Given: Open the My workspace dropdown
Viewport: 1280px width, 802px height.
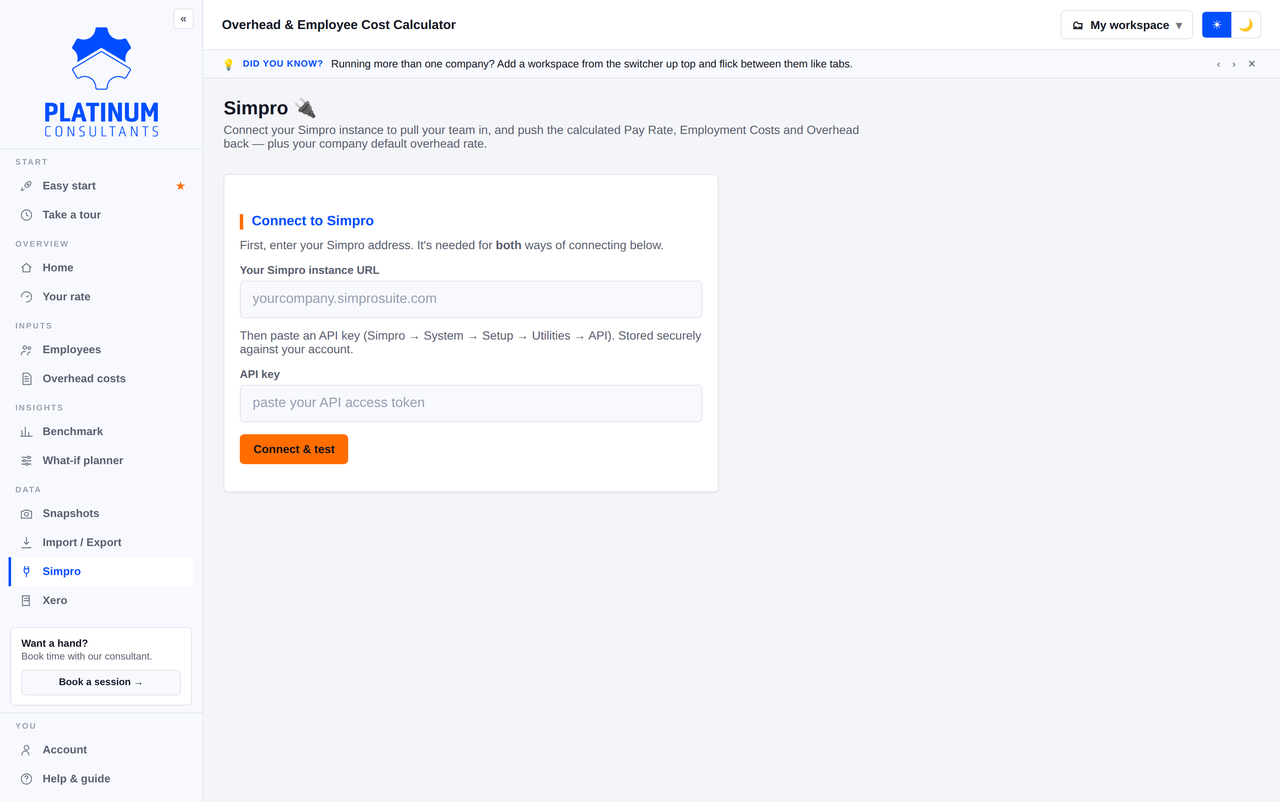Looking at the screenshot, I should 1126,25.
